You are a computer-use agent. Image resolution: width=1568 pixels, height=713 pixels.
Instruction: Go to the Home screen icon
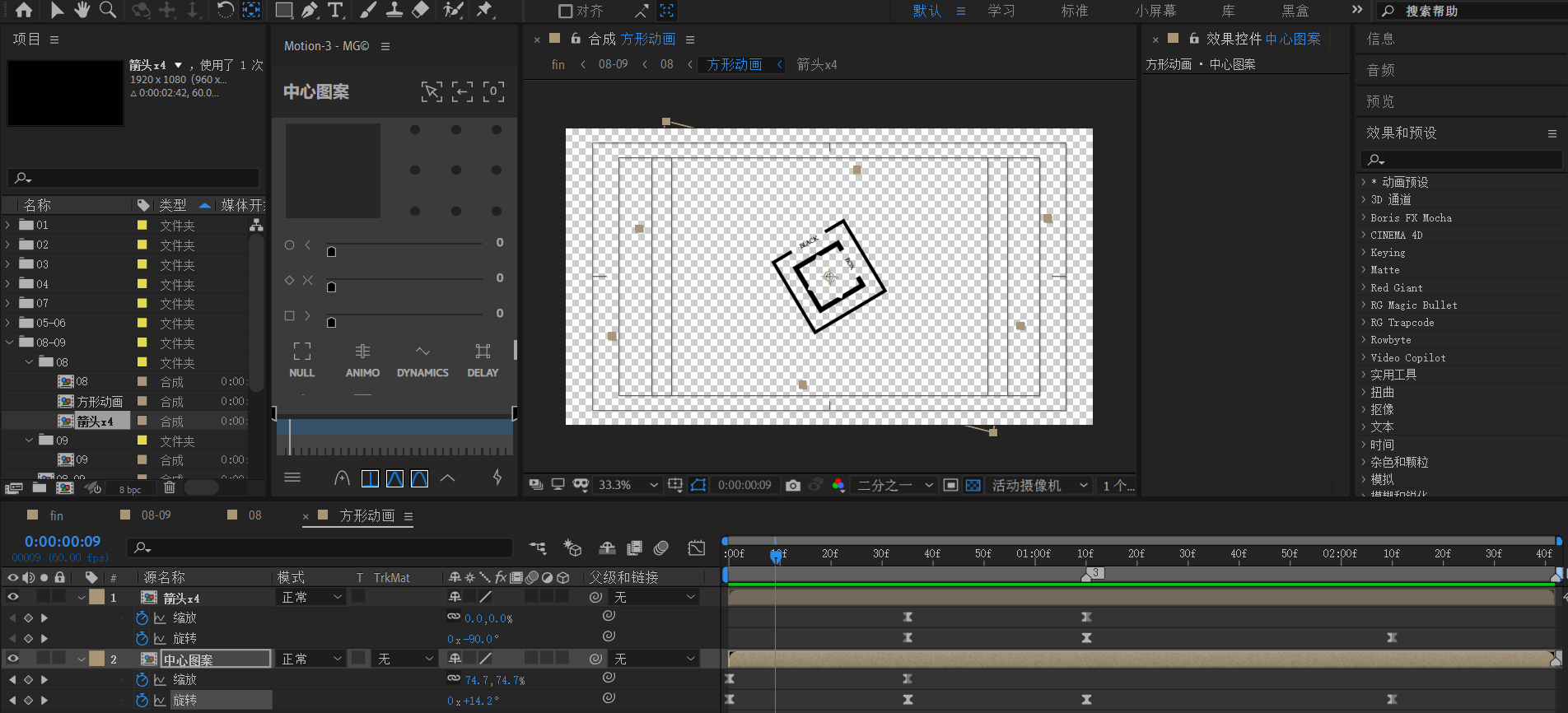point(24,10)
